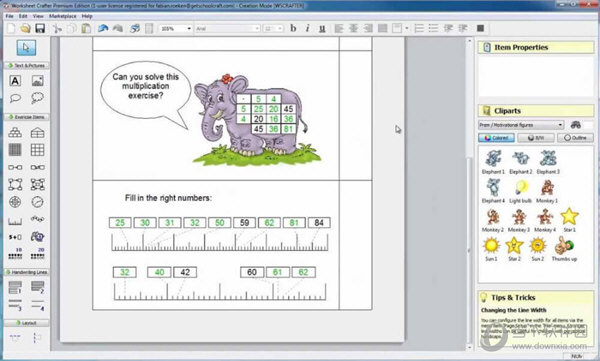Image resolution: width=600 pixels, height=361 pixels.
Task: Save the worksheet with floppy icon
Action: (x=40, y=28)
